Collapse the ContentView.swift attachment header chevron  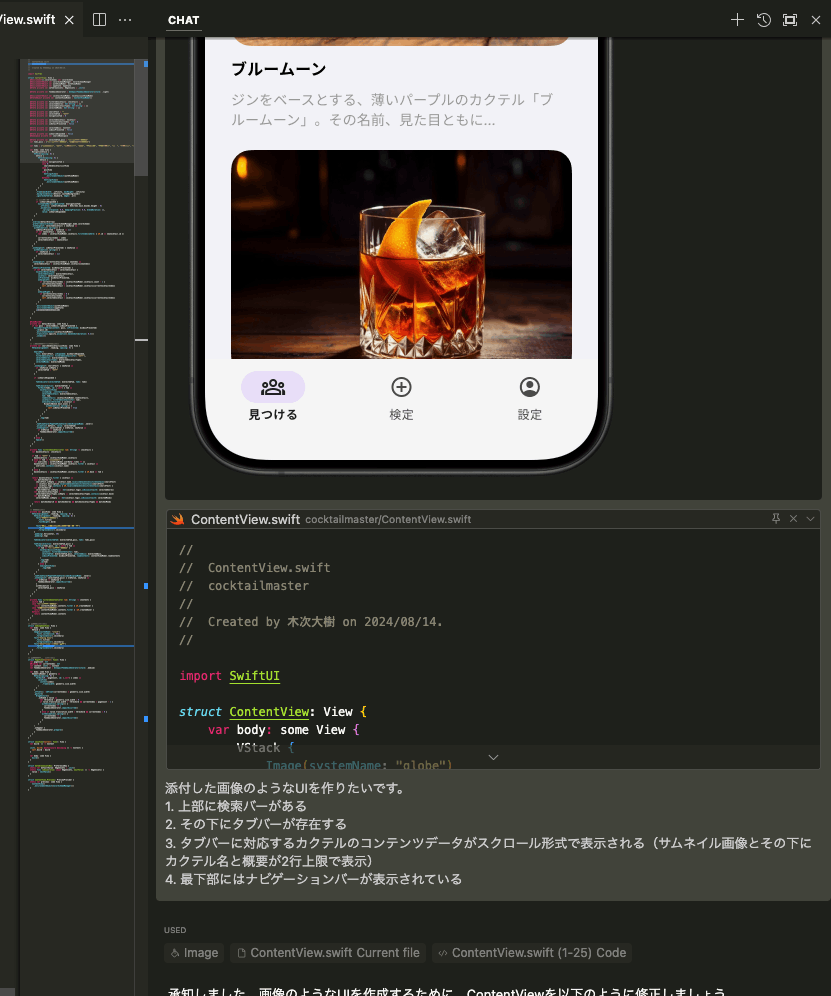[810, 518]
